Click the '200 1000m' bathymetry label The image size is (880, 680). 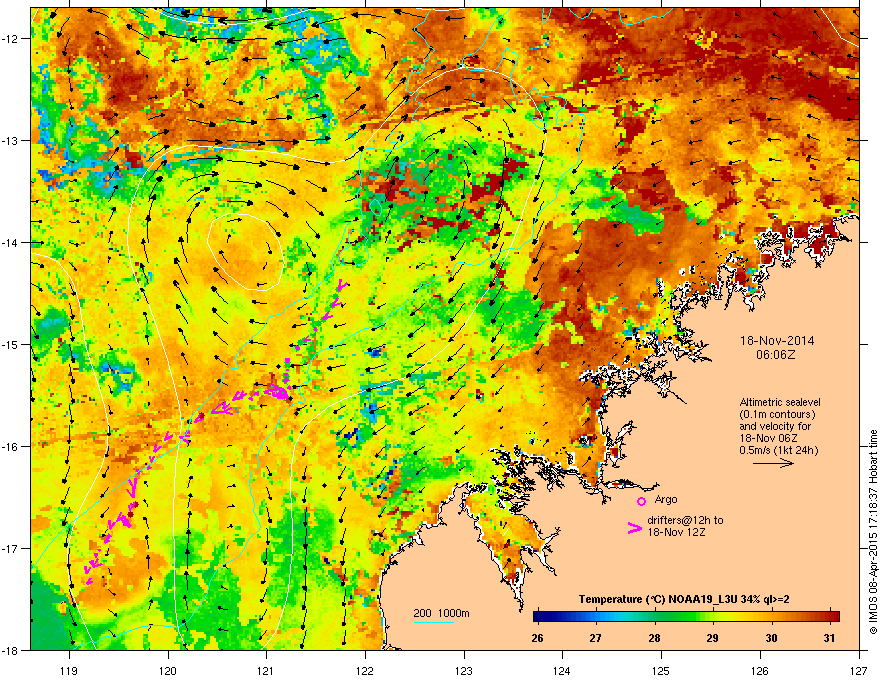(x=441, y=613)
